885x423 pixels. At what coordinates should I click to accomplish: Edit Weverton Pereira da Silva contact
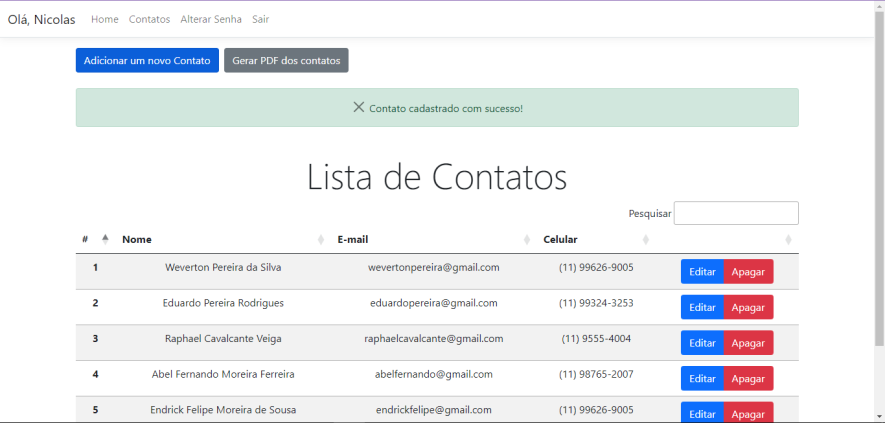point(702,272)
